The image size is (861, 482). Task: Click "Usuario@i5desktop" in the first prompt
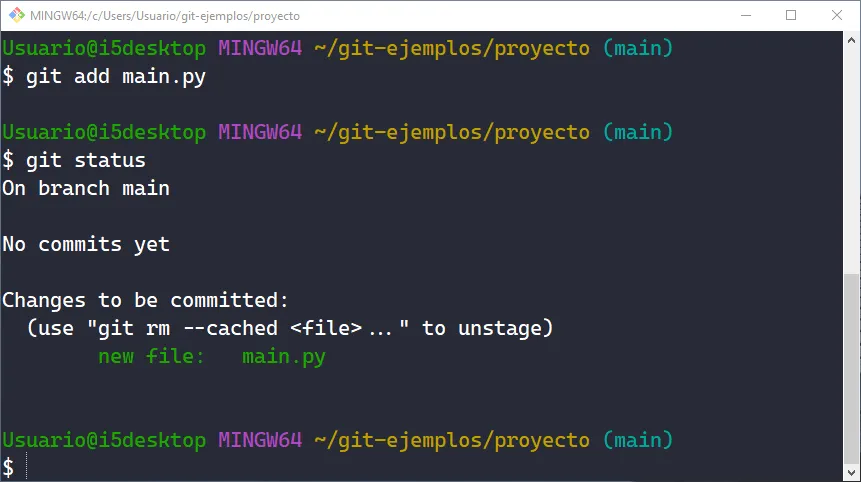(104, 48)
